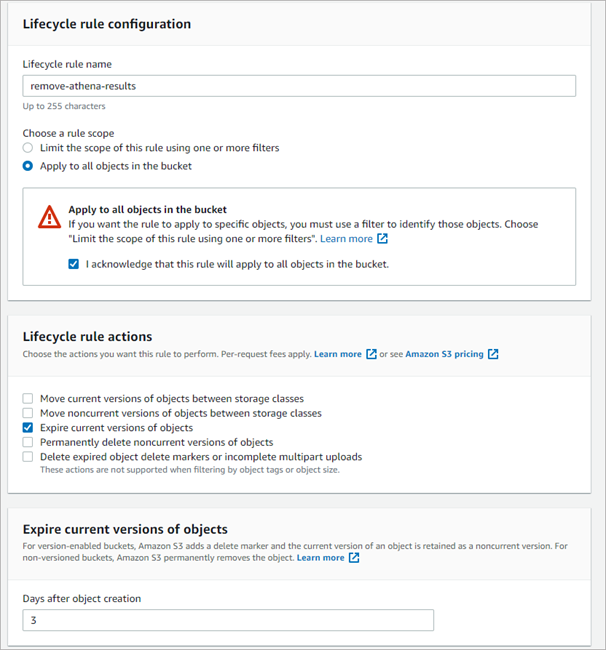Click external link icon after actions Learn more
This screenshot has height=650, width=606.
click(371, 354)
